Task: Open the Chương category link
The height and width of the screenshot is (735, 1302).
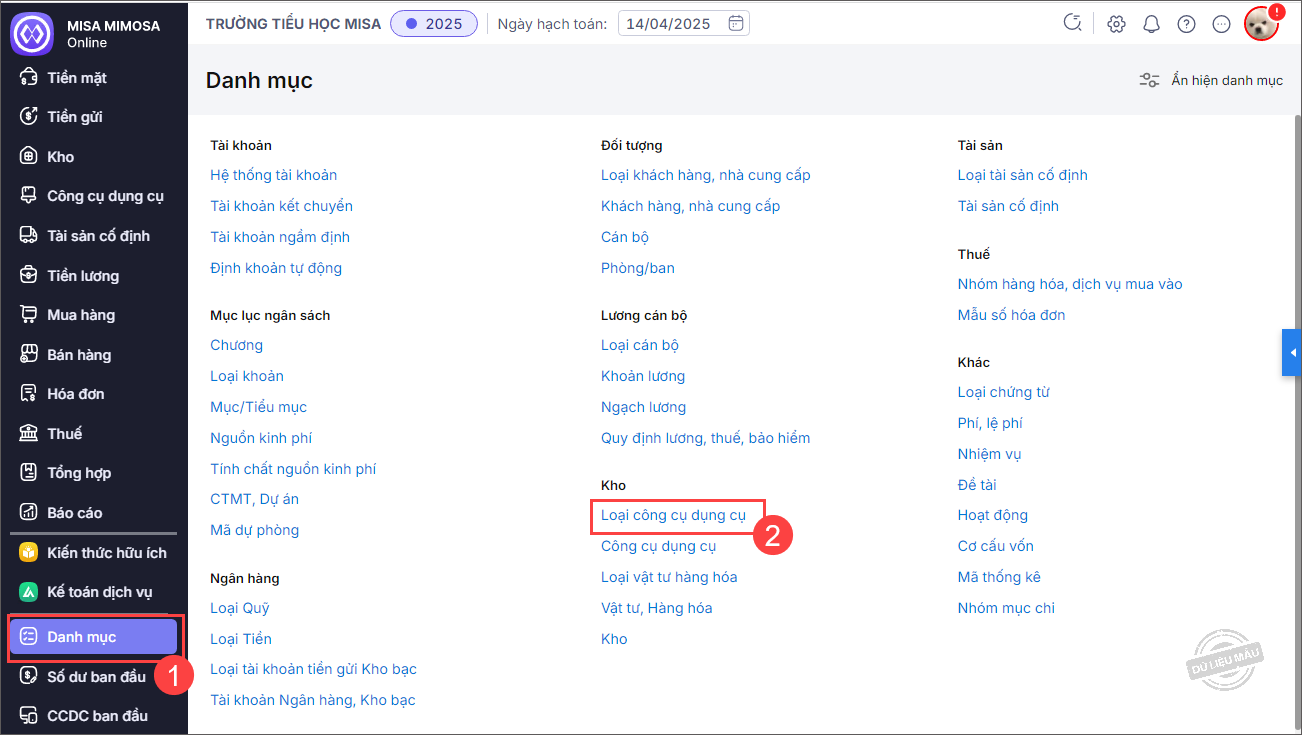Action: tap(237, 345)
